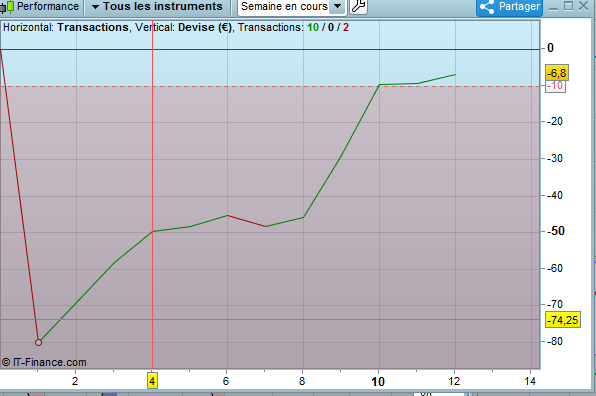Click the -74,25 cursor value label
This screenshot has height=396, width=596.
[563, 320]
